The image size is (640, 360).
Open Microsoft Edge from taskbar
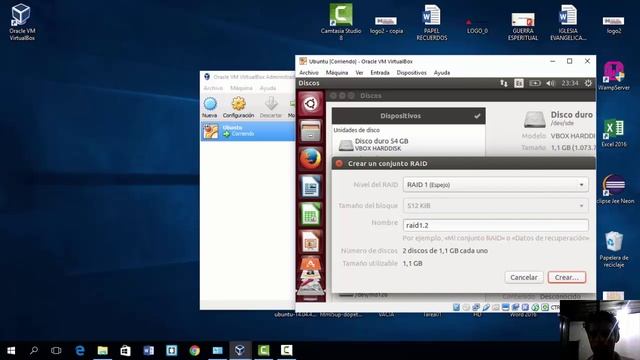(x=80, y=350)
